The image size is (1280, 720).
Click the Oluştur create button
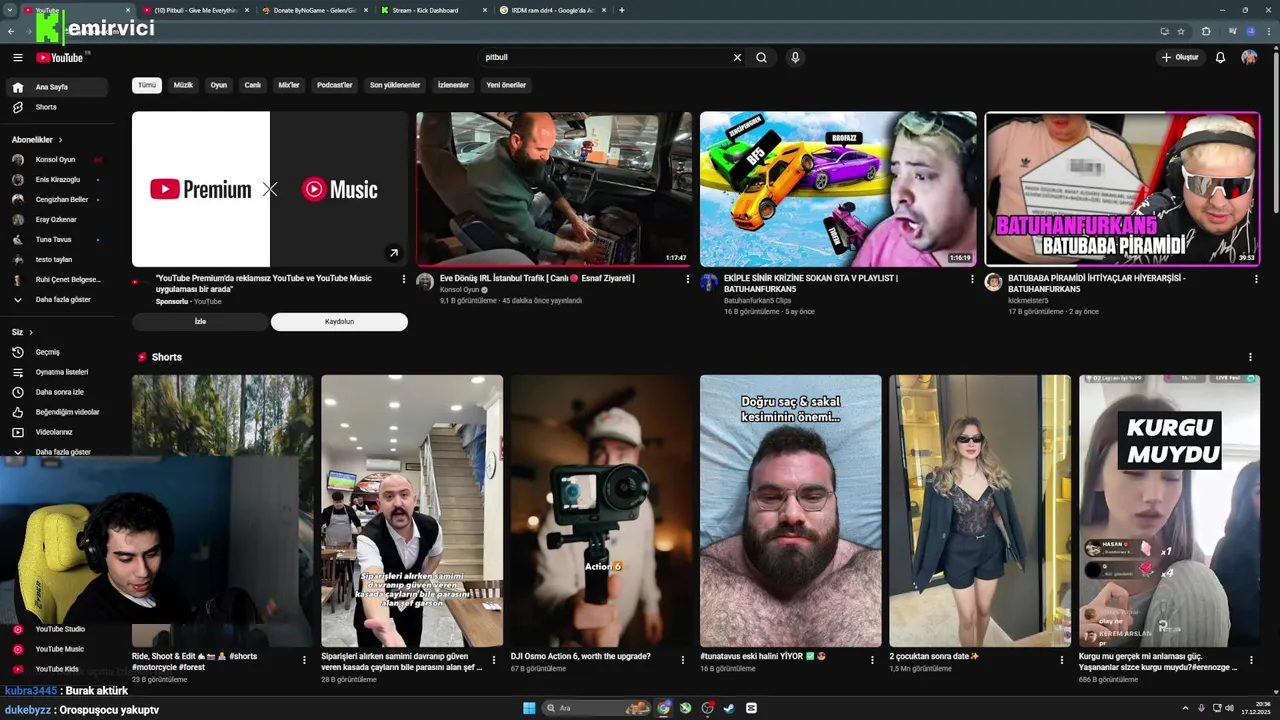(x=1180, y=57)
